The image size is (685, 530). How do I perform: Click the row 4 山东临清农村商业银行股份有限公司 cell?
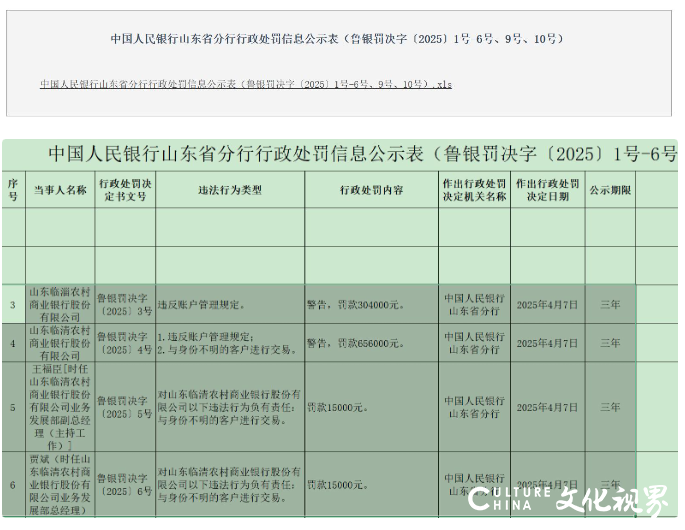[x=60, y=343]
